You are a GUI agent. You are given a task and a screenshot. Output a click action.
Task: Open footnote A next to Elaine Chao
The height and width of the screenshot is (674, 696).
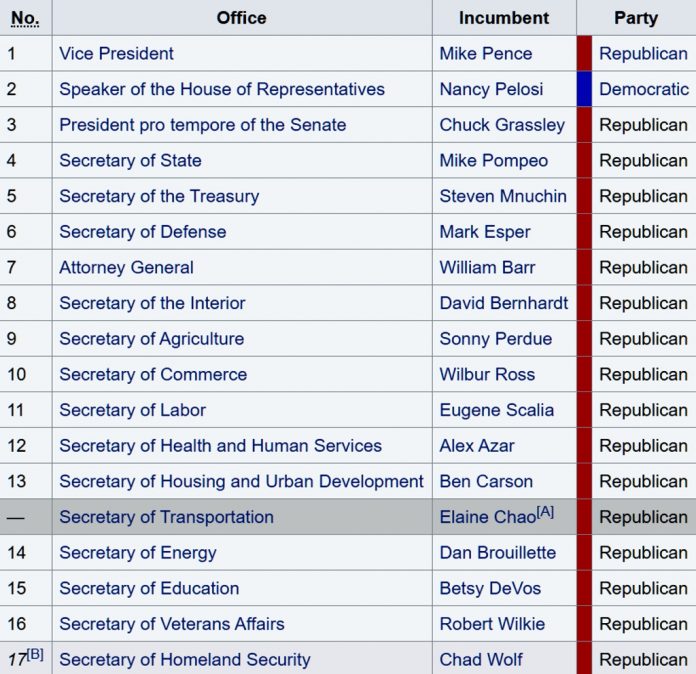(545, 511)
